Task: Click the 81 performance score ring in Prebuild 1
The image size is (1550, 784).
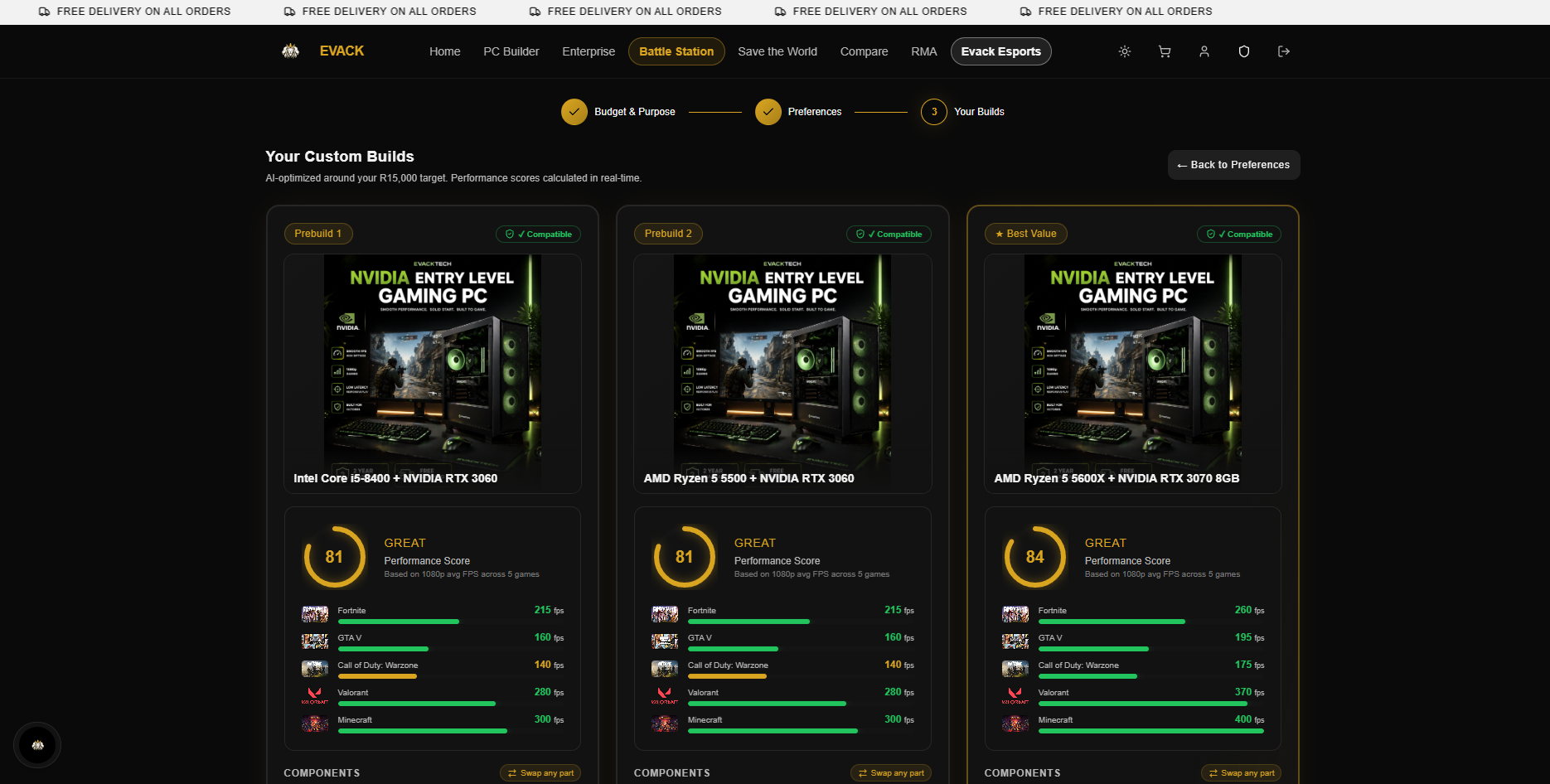Action: click(x=334, y=557)
